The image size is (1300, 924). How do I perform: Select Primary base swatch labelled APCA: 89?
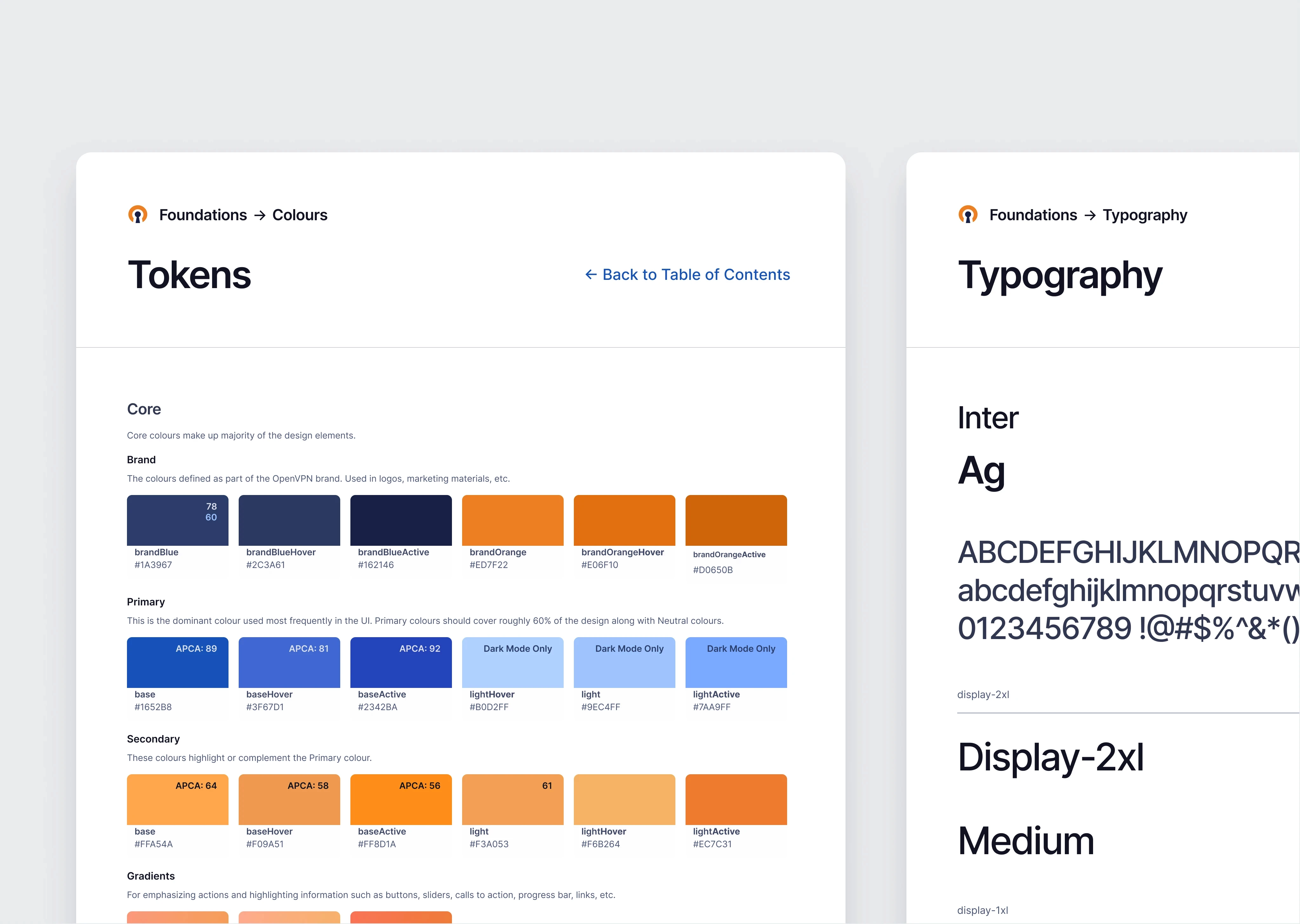[177, 663]
